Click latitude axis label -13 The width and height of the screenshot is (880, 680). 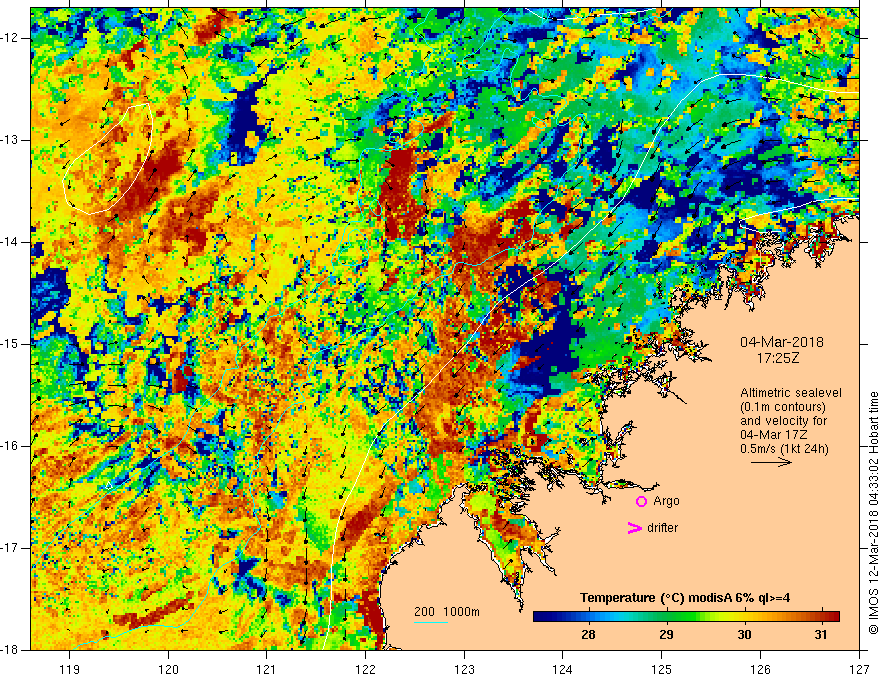pos(10,140)
